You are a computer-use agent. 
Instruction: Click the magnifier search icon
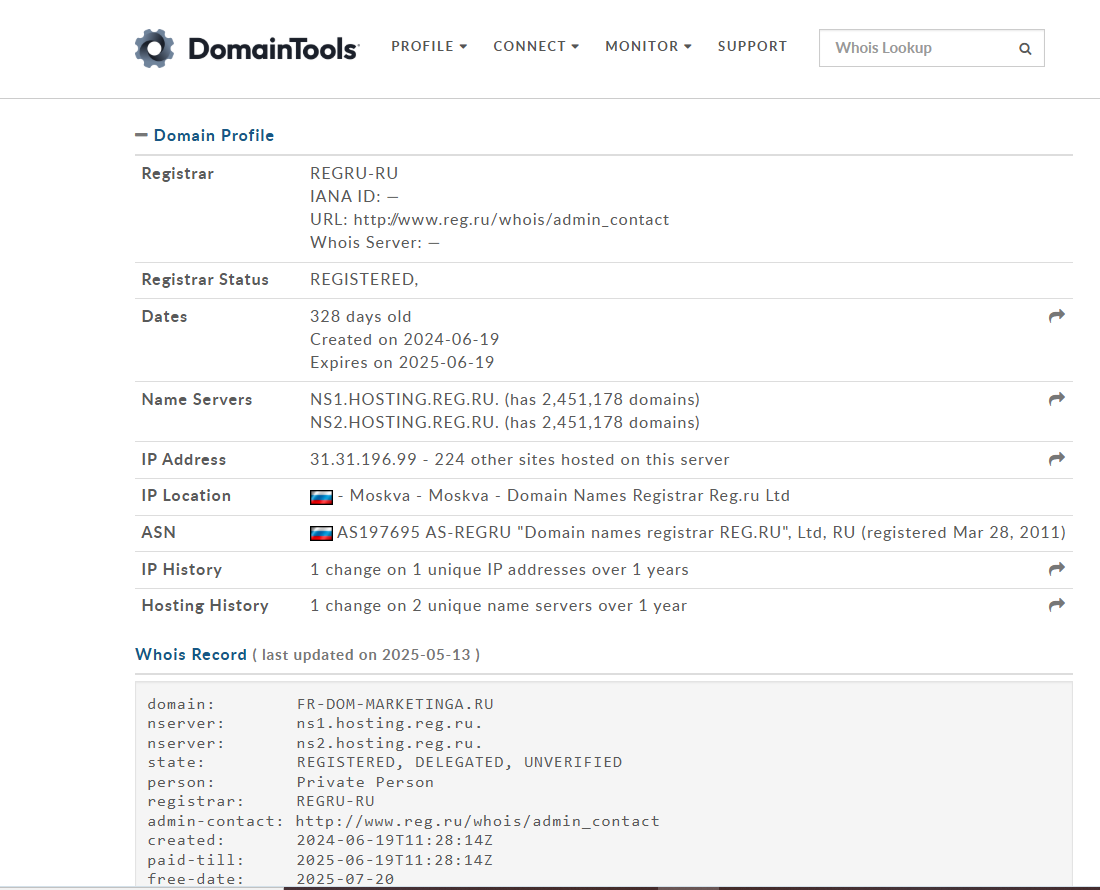[1025, 48]
